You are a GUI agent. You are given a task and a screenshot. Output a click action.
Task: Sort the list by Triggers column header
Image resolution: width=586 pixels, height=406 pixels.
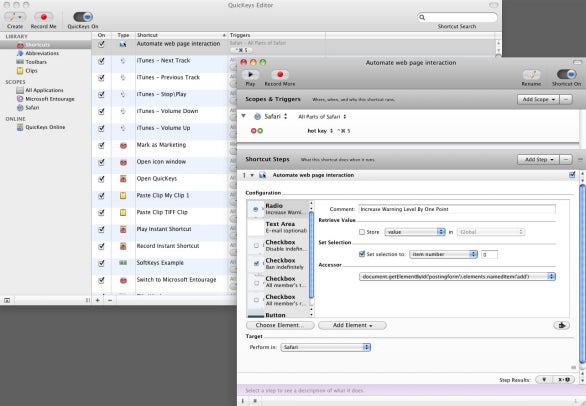pos(277,35)
